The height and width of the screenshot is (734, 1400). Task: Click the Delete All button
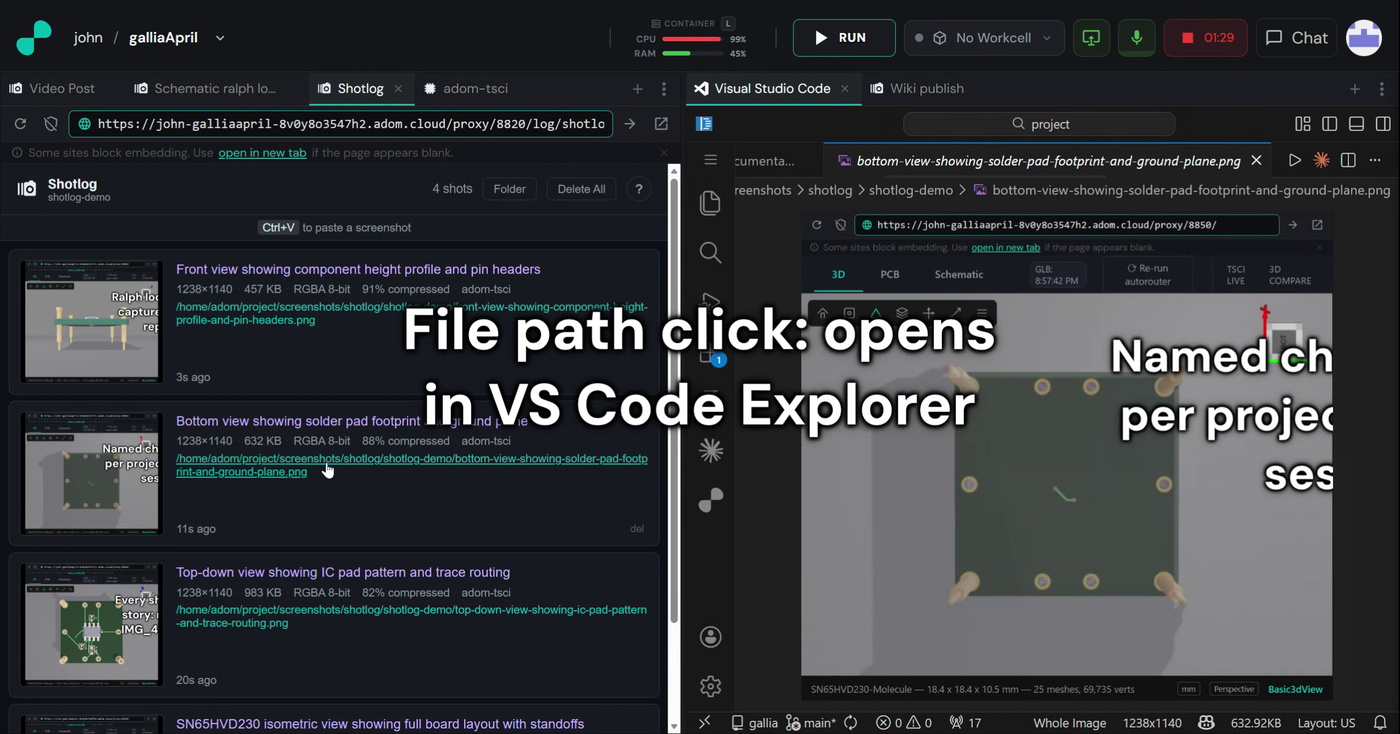tap(582, 189)
